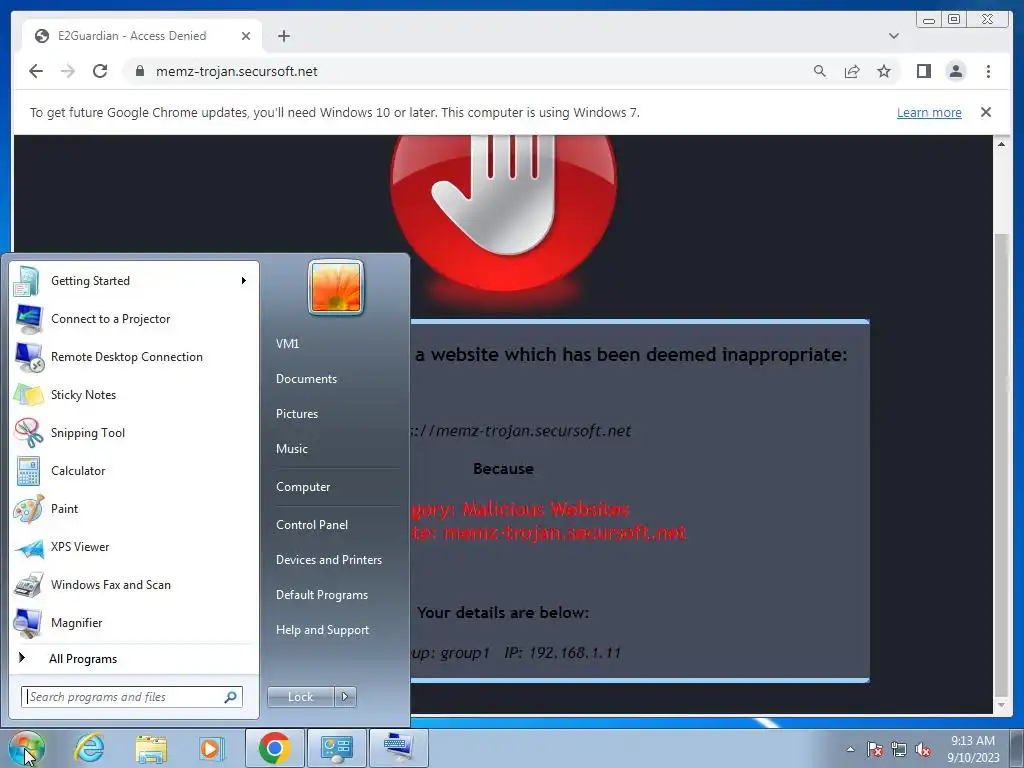Open a new Chrome tab

[x=283, y=36]
